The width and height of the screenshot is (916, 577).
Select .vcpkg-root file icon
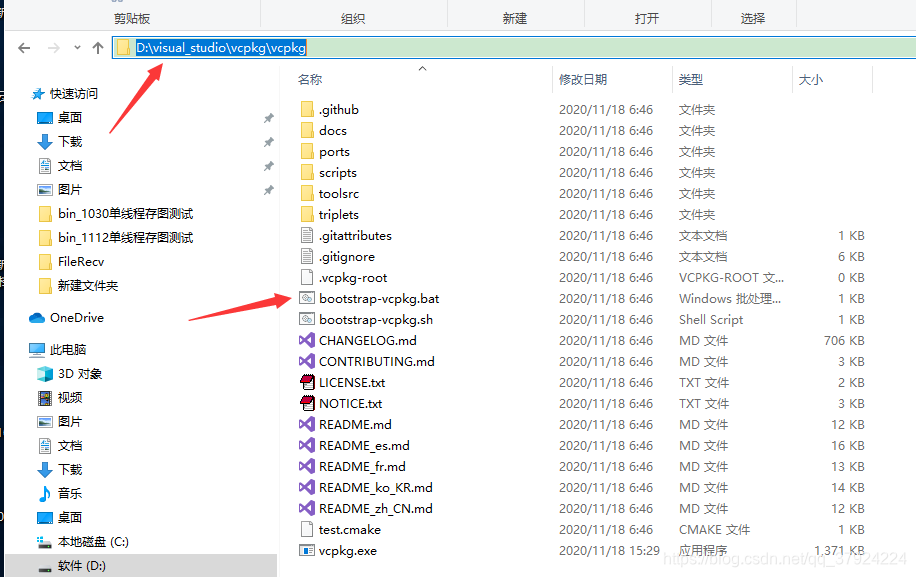pyautogui.click(x=307, y=277)
